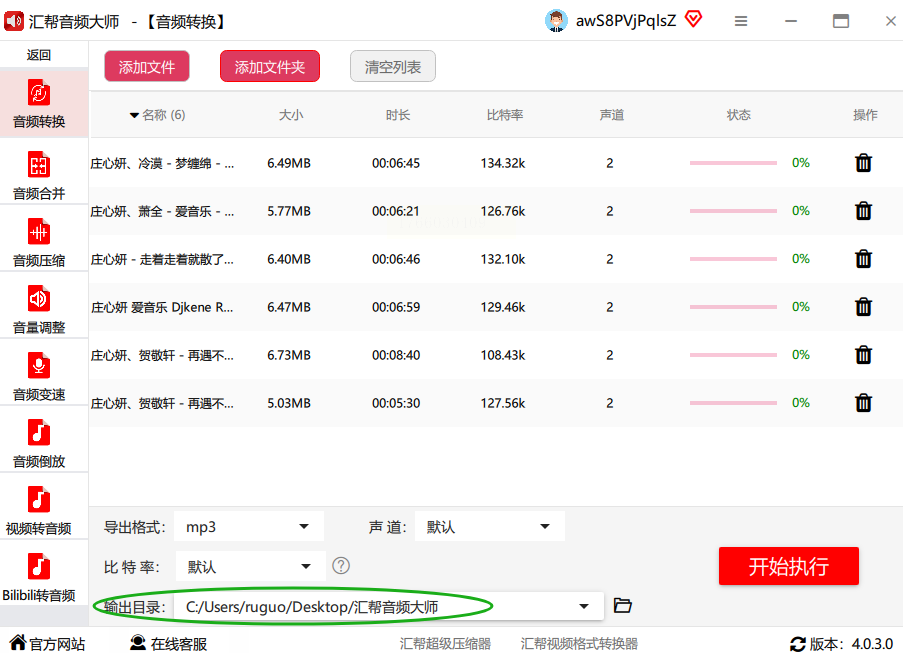Click the red 开始执行 button
Image resolution: width=903 pixels, height=653 pixels.
[788, 566]
